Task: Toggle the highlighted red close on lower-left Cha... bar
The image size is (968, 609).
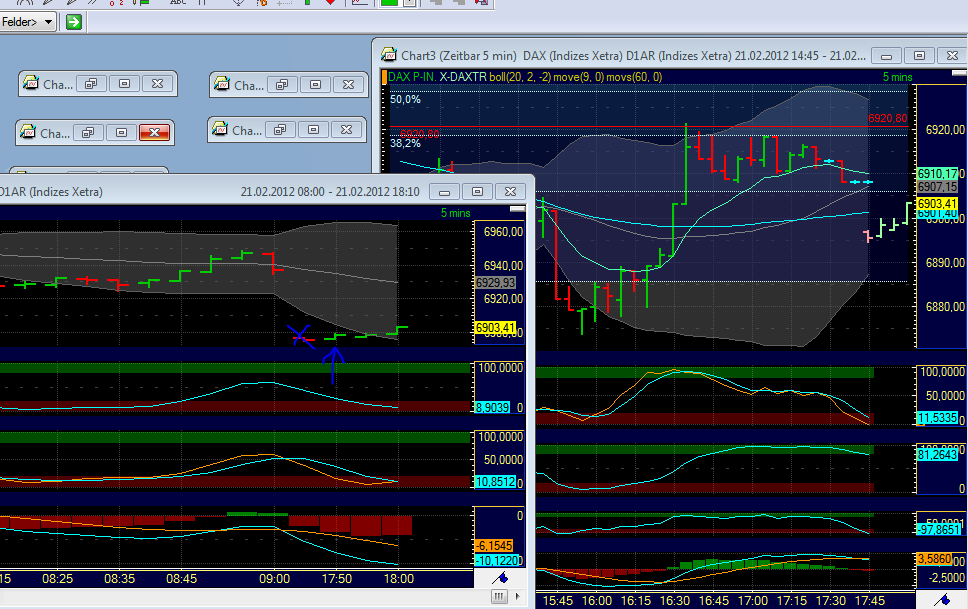Action: point(156,131)
